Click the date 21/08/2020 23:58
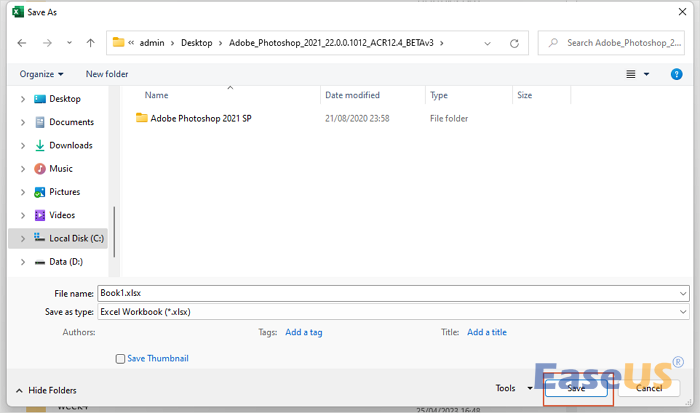The image size is (700, 413). (x=357, y=118)
